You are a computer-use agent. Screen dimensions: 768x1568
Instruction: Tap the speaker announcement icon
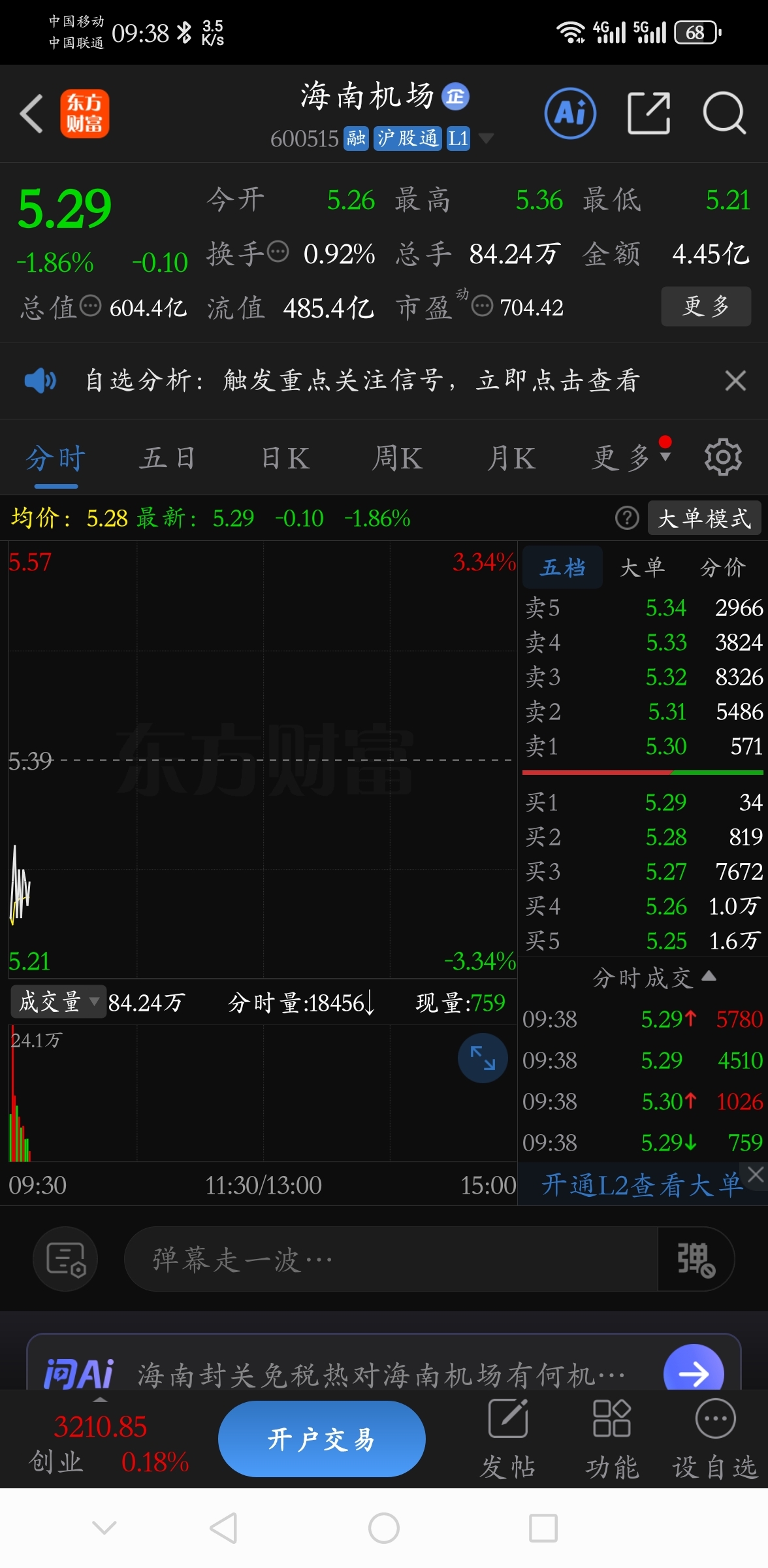pos(40,380)
